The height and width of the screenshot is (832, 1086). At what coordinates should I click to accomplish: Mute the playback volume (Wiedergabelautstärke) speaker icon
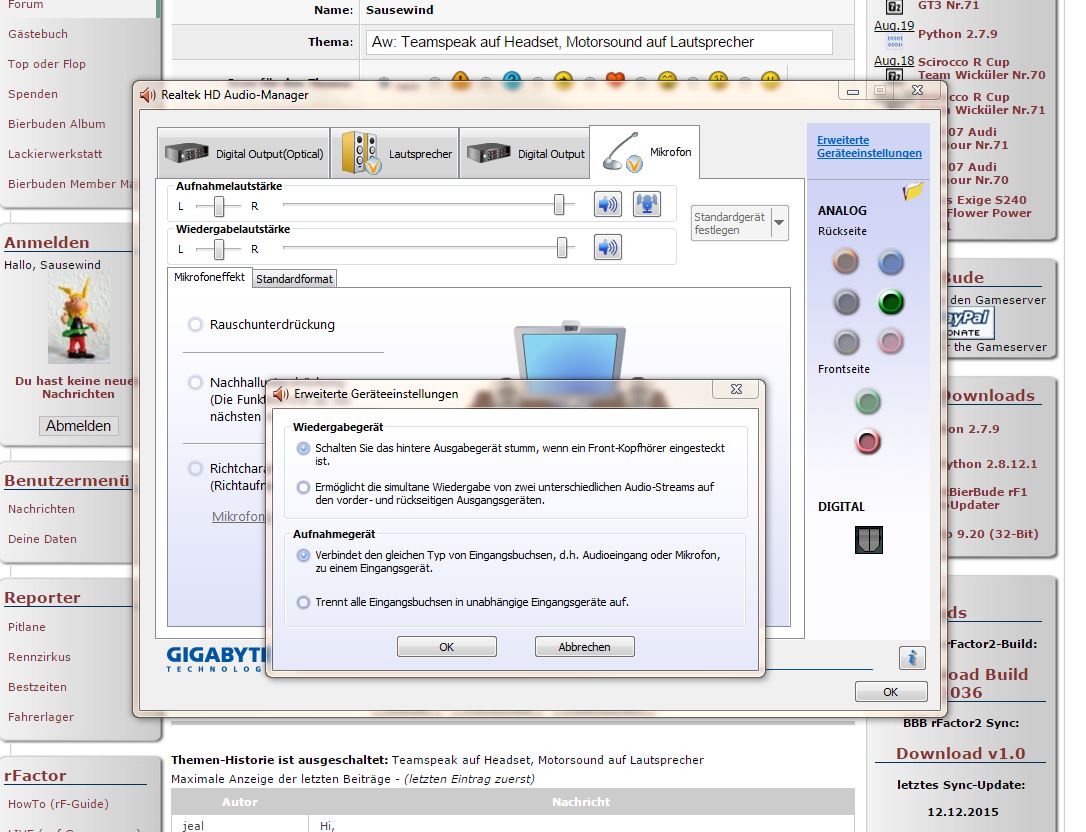pos(607,247)
